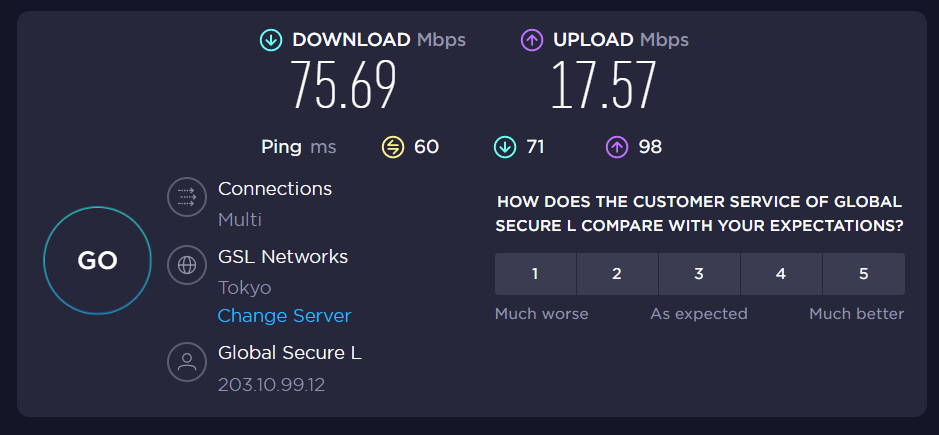939x435 pixels.
Task: Click the 17.57 upload speed result
Action: coord(603,86)
